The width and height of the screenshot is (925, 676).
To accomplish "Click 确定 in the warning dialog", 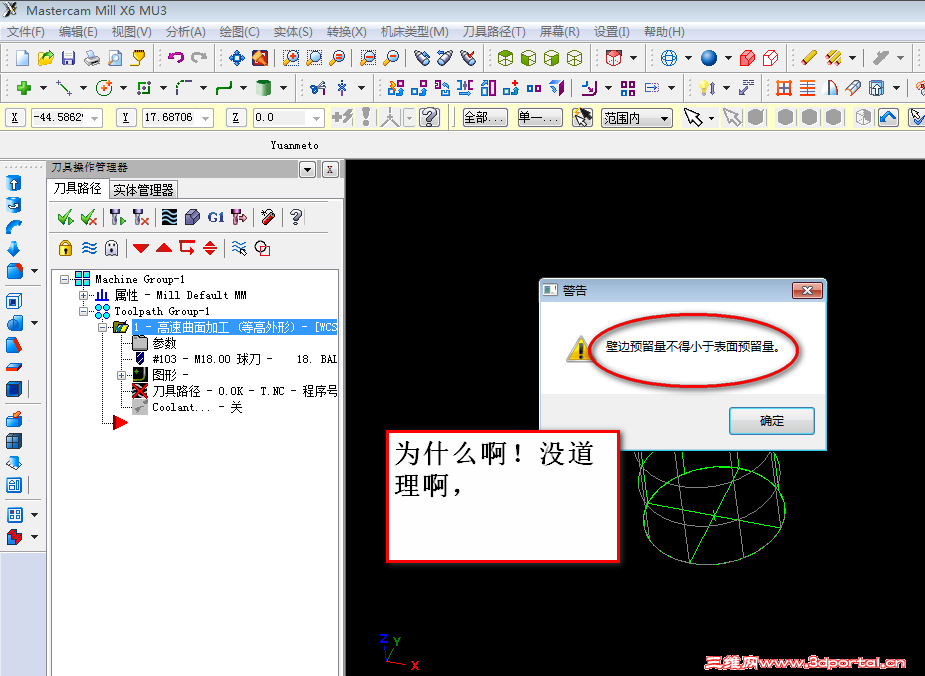I will click(772, 421).
